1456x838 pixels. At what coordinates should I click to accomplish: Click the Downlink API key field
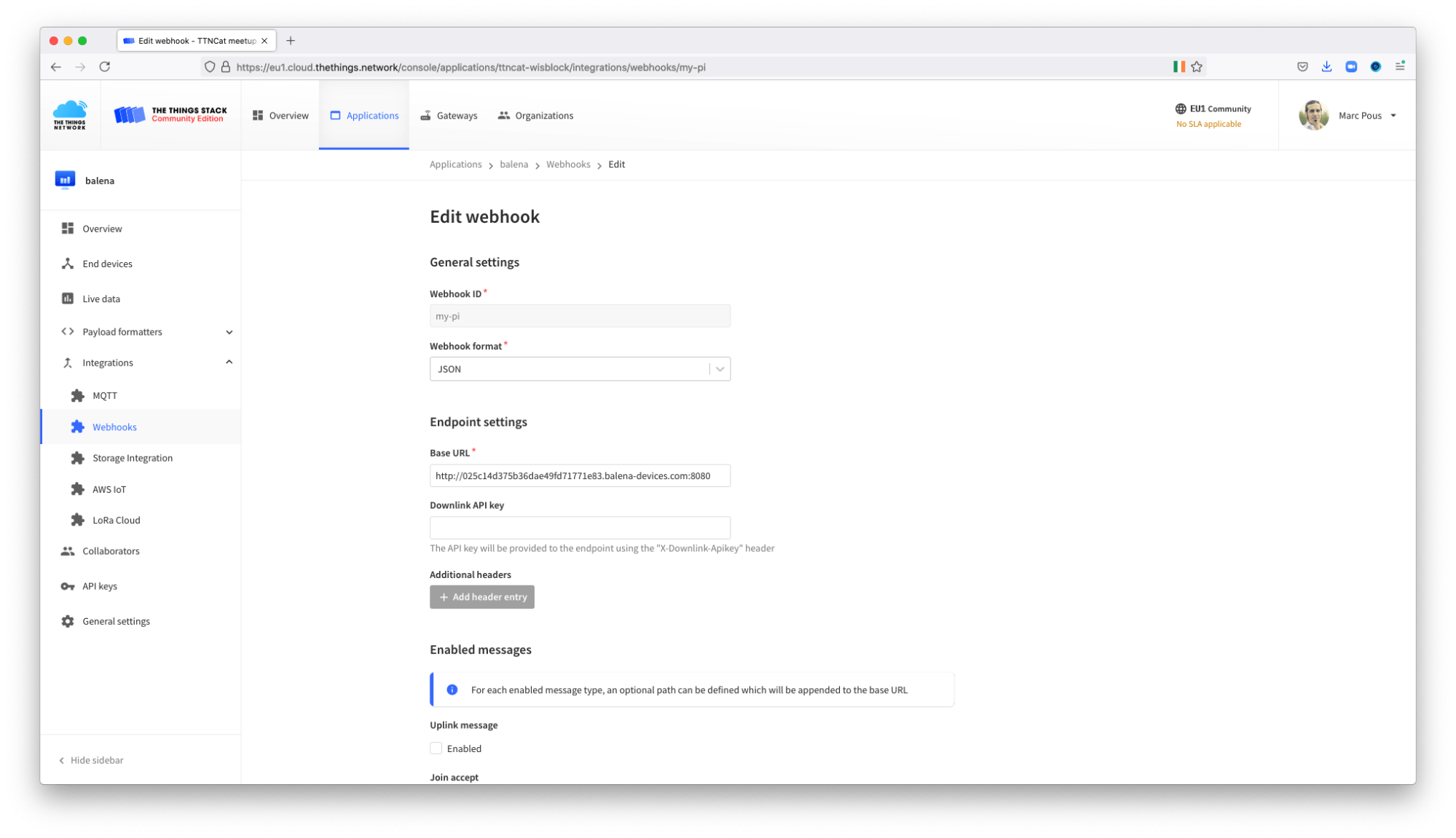(x=580, y=528)
